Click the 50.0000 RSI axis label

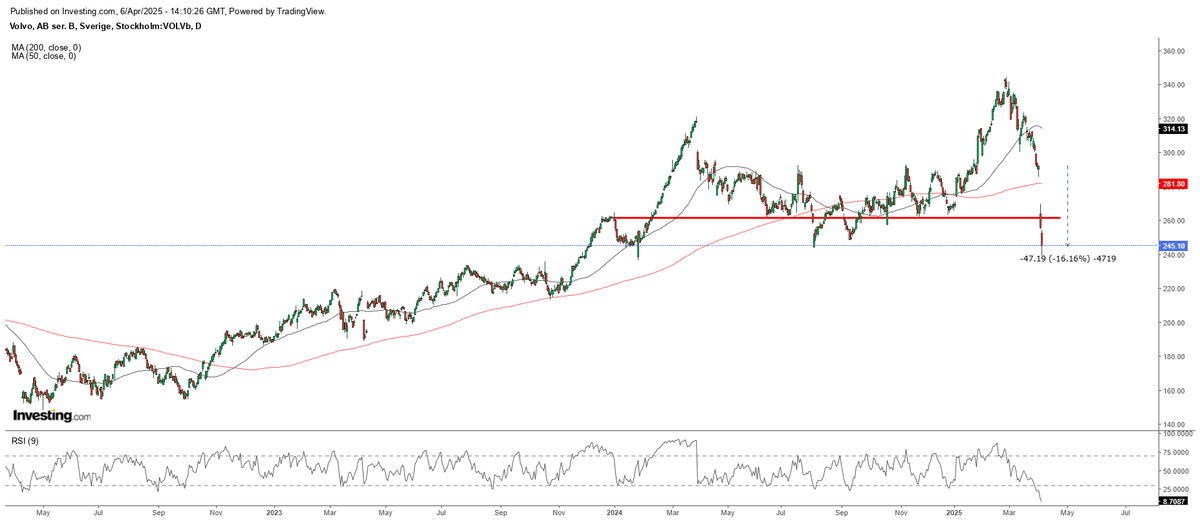pyautogui.click(x=1175, y=471)
